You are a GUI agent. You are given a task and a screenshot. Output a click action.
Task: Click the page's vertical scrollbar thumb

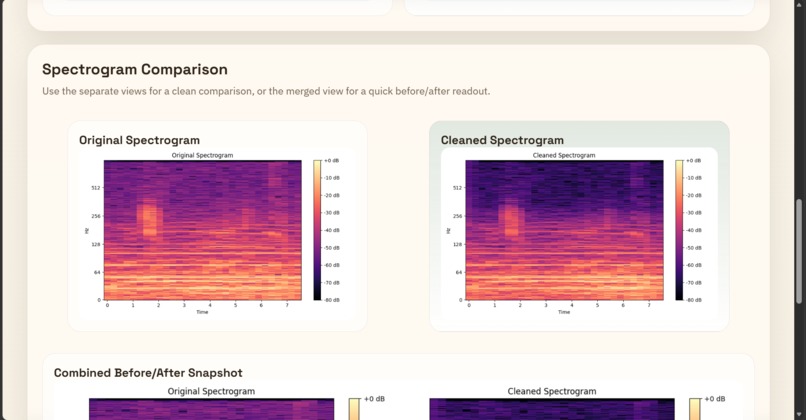pyautogui.click(x=798, y=251)
